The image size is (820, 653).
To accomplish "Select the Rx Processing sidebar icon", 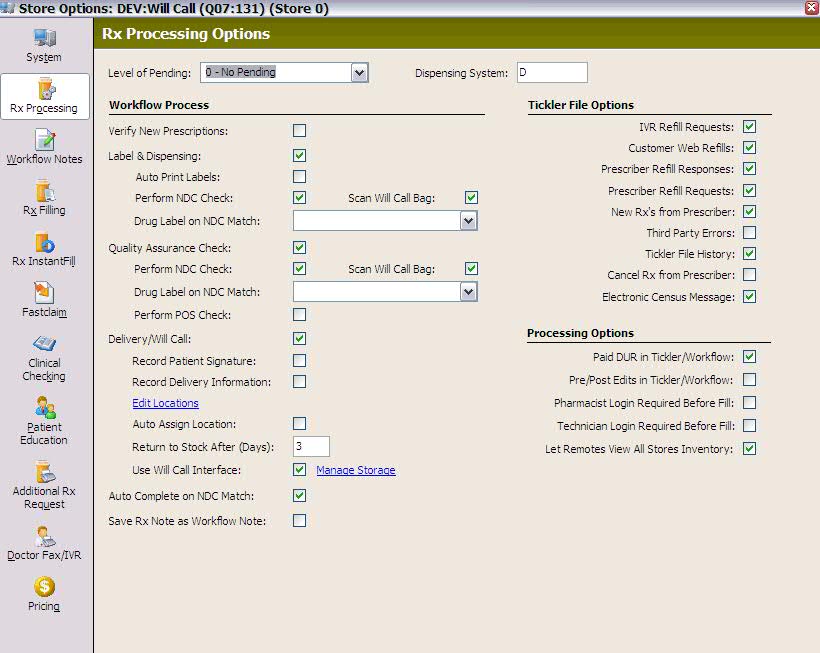I will pyautogui.click(x=46, y=89).
